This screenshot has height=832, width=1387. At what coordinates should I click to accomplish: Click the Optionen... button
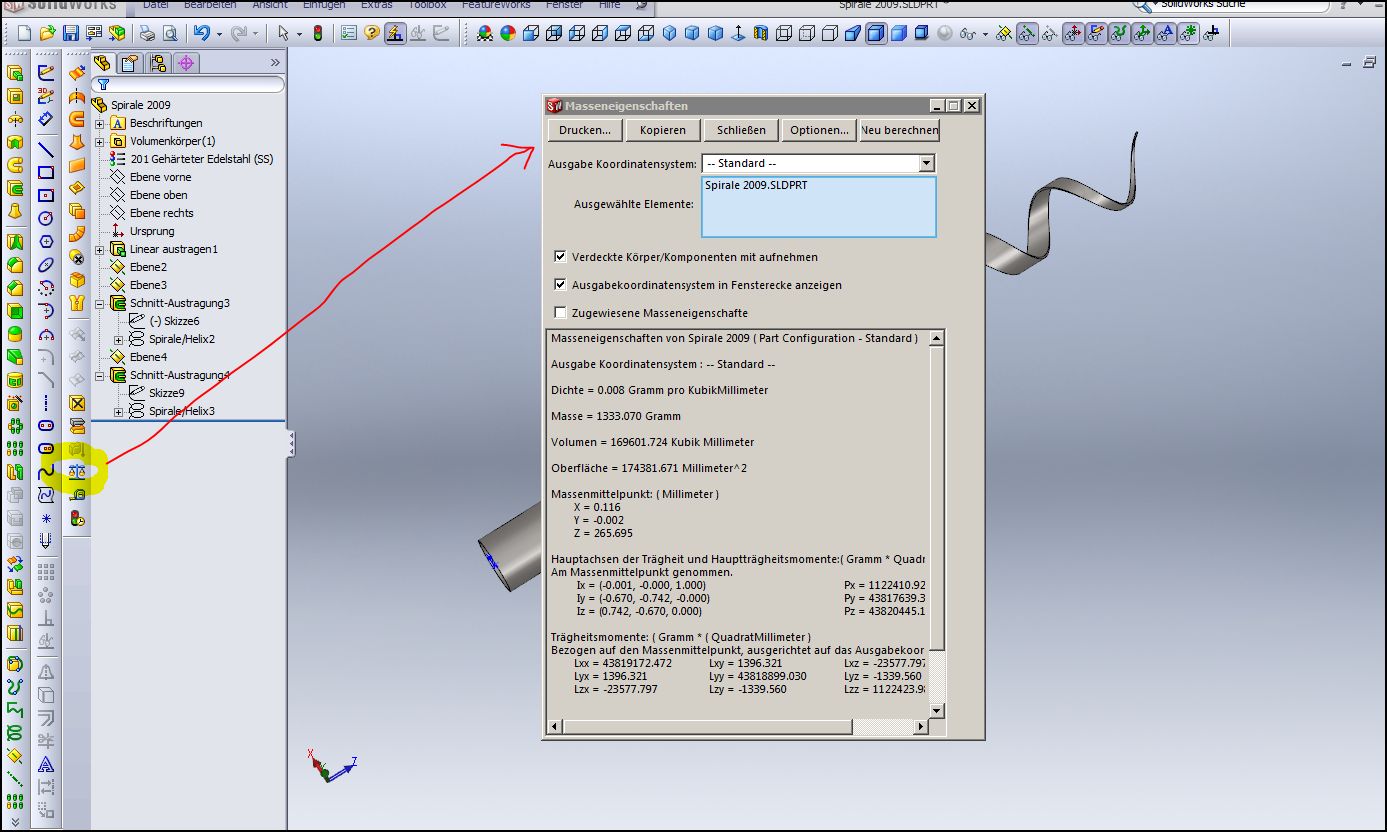point(819,130)
